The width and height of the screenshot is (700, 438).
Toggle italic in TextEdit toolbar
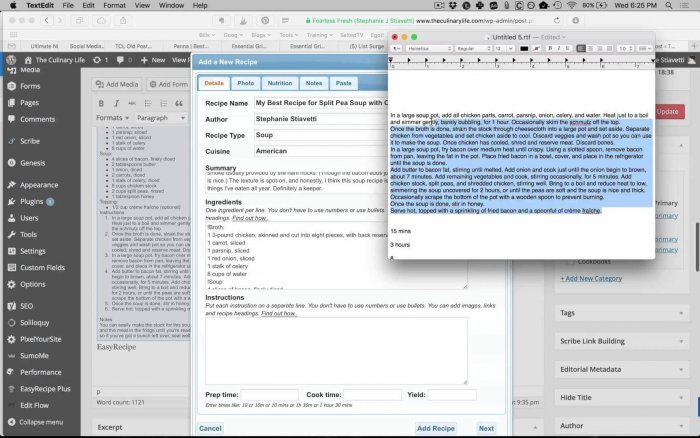pyautogui.click(x=558, y=48)
